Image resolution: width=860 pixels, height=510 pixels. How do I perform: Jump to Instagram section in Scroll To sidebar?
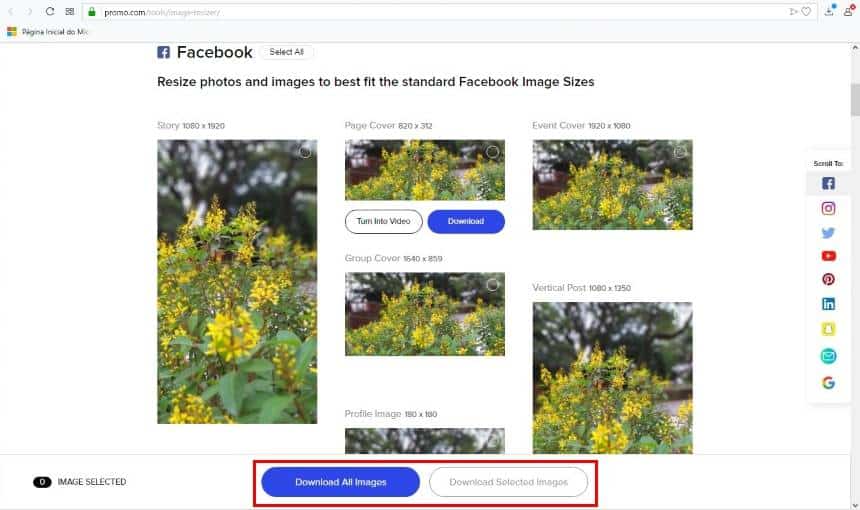[x=828, y=208]
